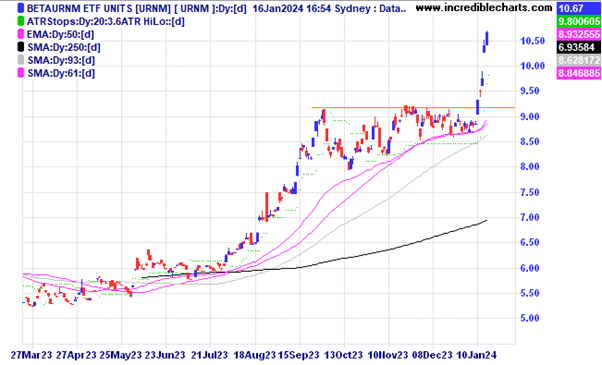Click the 27Mar23 date axis label
The width and height of the screenshot is (602, 365).
coord(31,355)
